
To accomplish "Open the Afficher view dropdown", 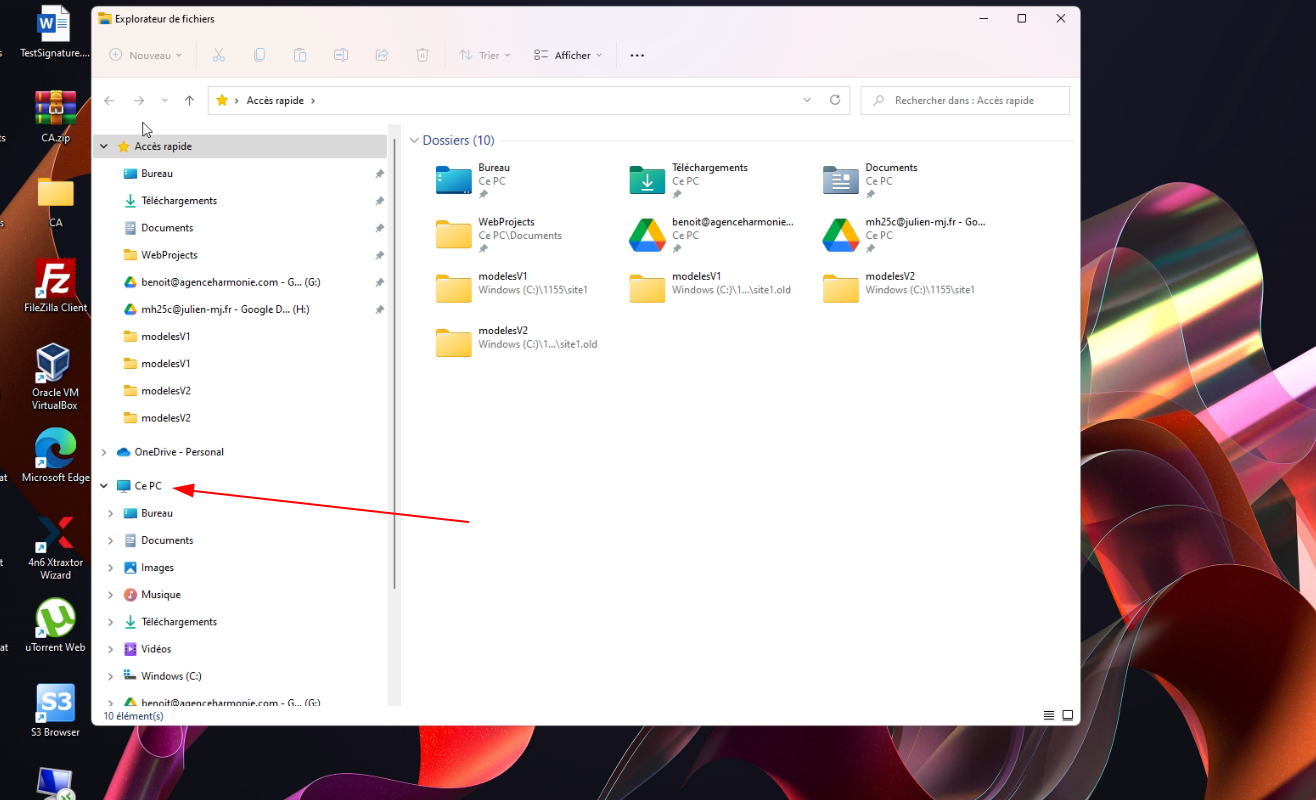I will (568, 55).
